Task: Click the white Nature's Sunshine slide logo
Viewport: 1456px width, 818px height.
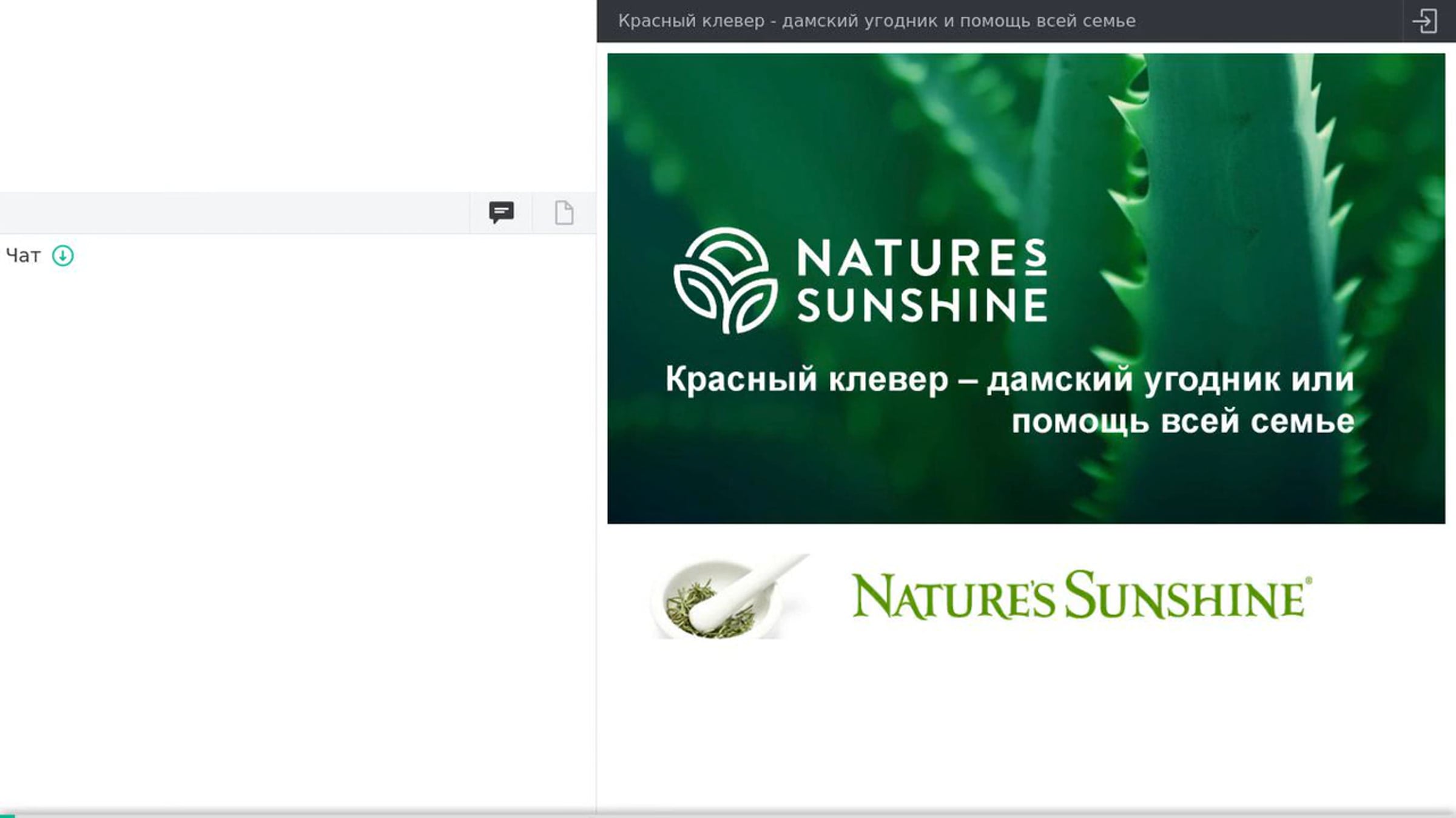Action: pos(861,280)
